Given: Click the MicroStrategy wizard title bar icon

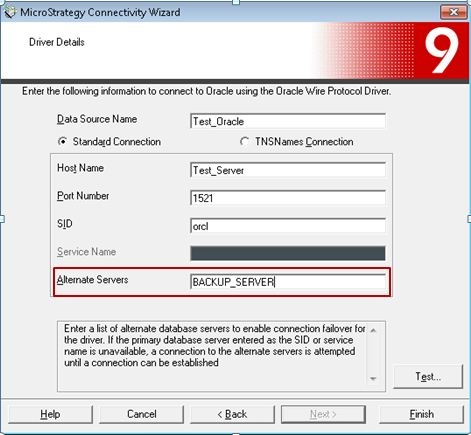Looking at the screenshot, I should click(9, 12).
